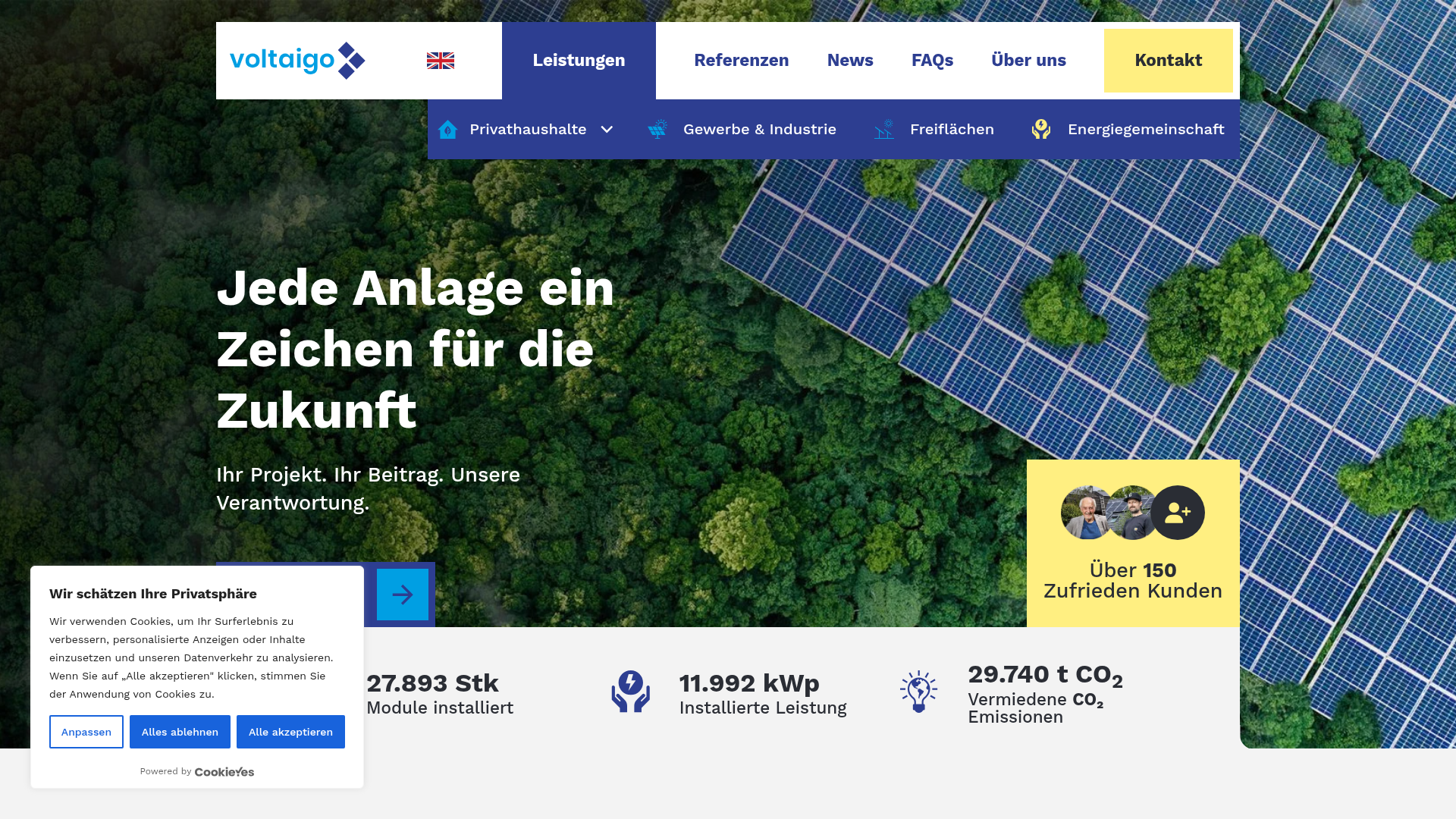The image size is (1456, 819).
Task: Click the lightbulb globe CO2 icon
Action: (x=919, y=692)
